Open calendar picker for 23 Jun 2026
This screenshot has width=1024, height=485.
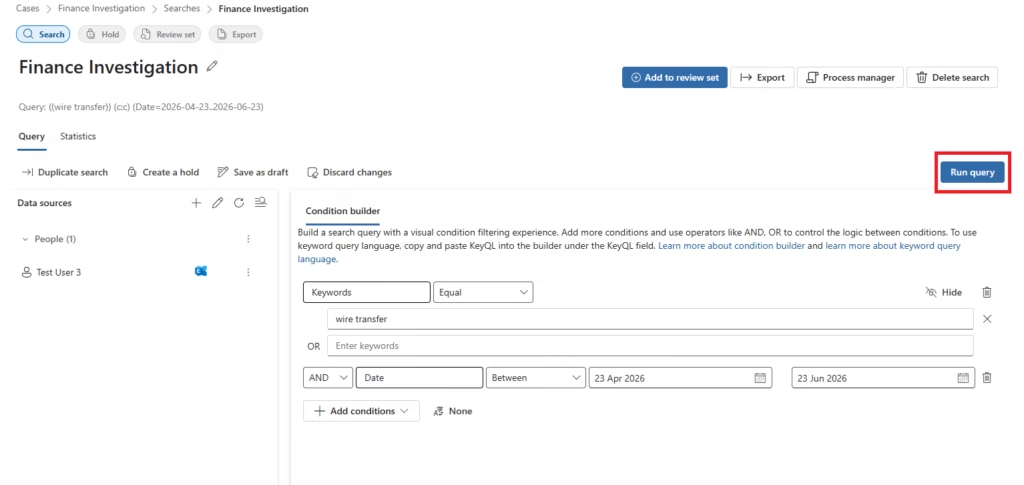(x=963, y=378)
